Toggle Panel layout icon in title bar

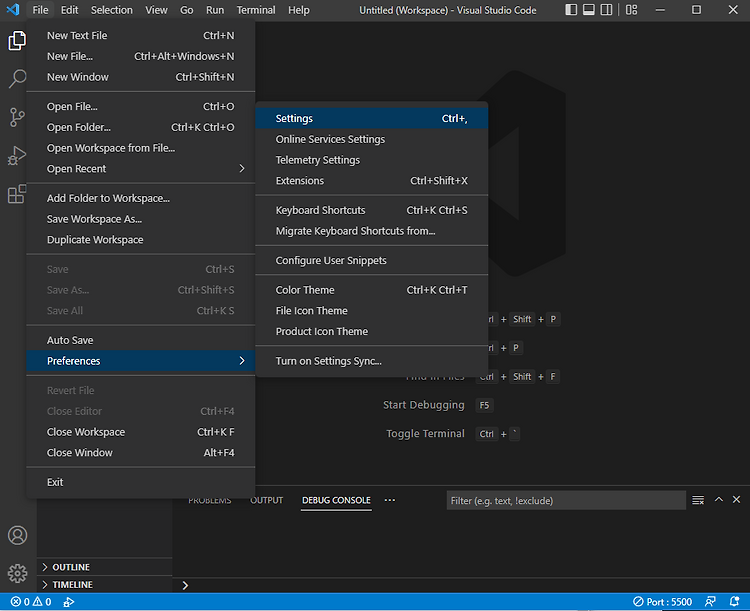pyautogui.click(x=589, y=10)
